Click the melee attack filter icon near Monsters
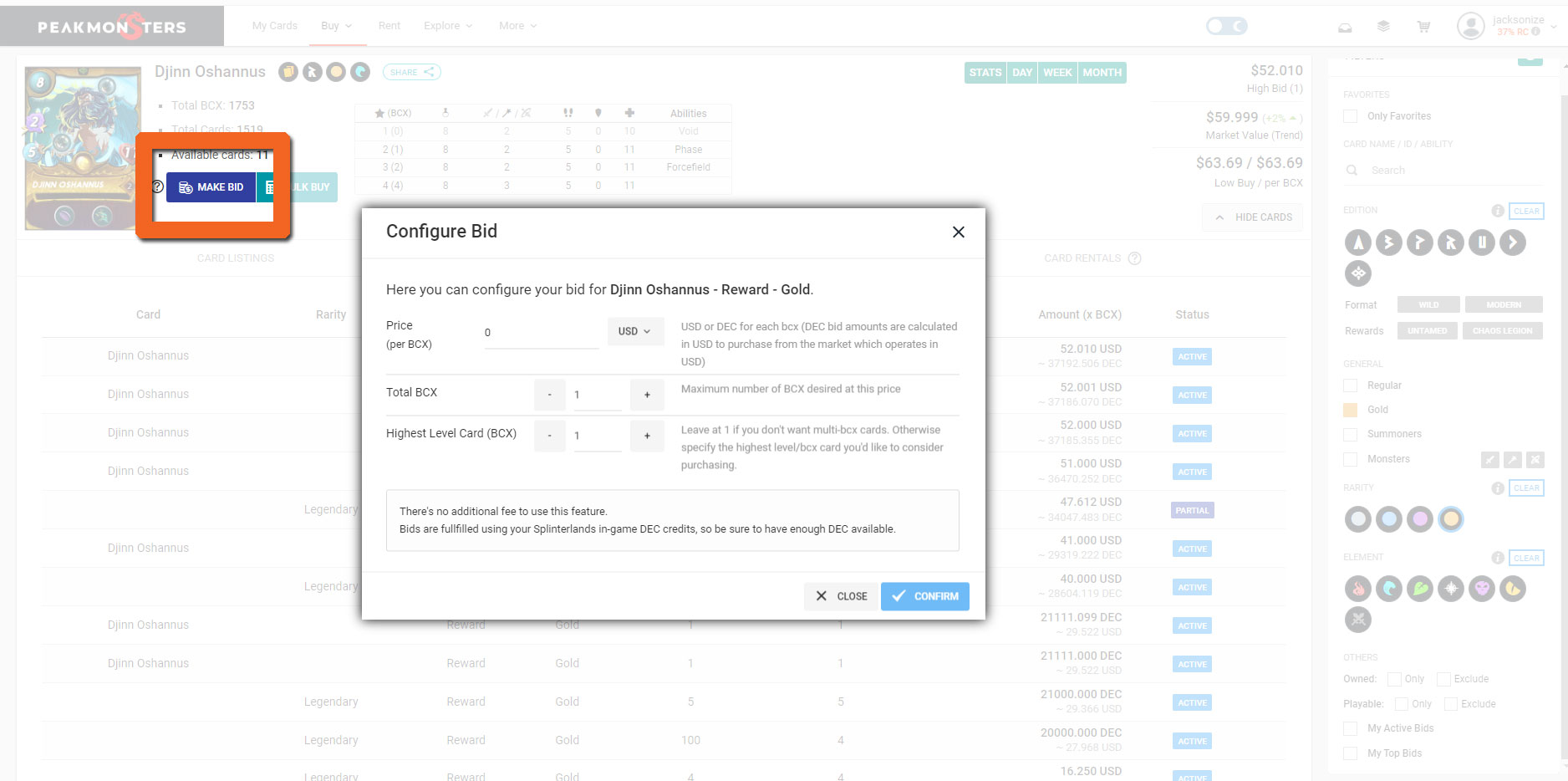The height and width of the screenshot is (781, 1568). [1489, 459]
